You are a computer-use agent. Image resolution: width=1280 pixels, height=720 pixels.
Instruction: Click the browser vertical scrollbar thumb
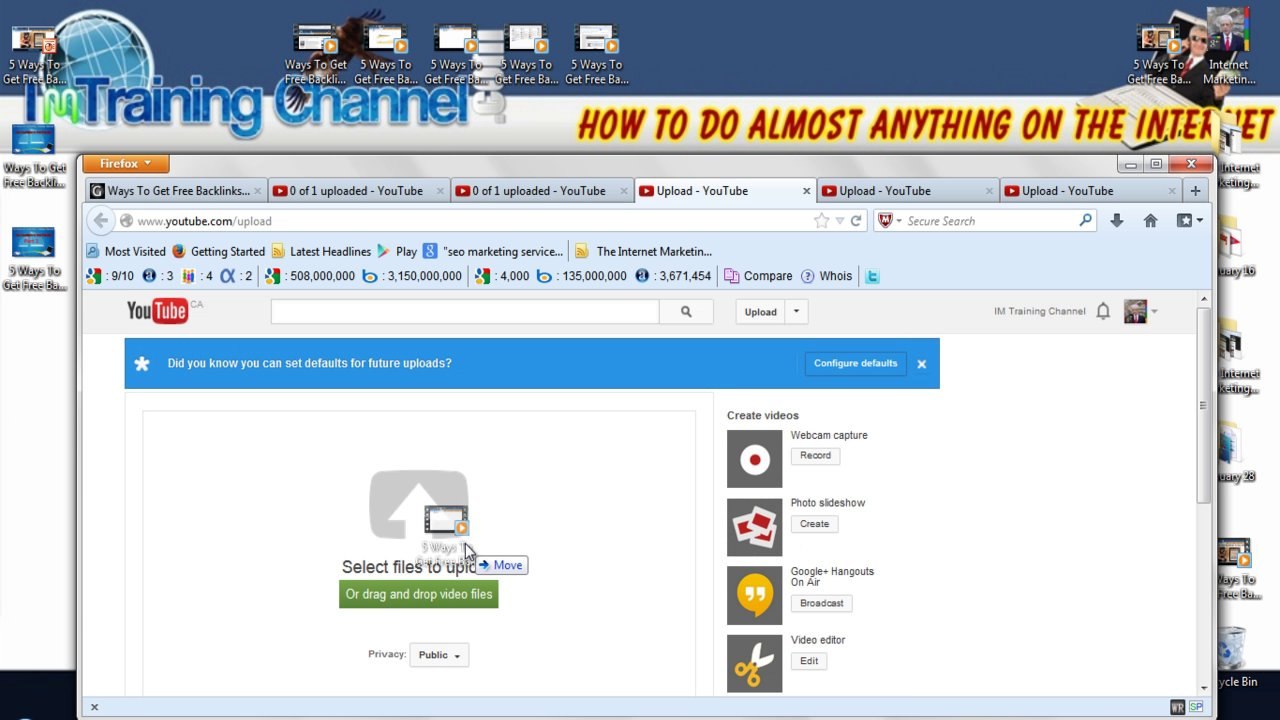tap(1204, 405)
